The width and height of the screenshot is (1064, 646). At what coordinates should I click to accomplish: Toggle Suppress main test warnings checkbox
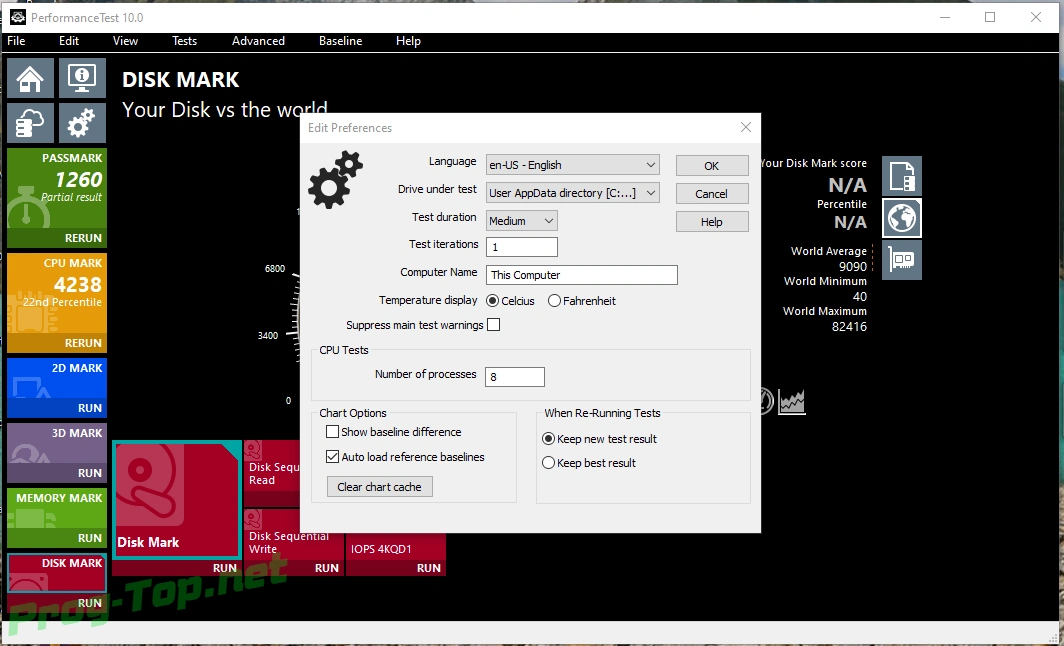pos(493,325)
